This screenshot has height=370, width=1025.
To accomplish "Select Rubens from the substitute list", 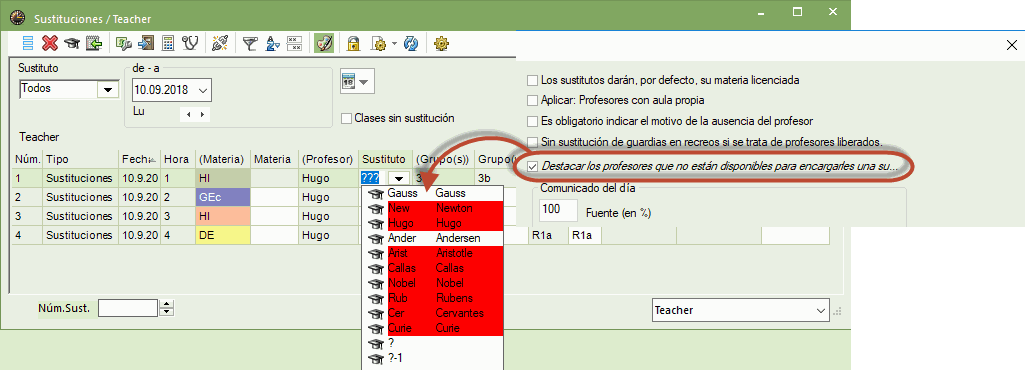I will pyautogui.click(x=432, y=298).
